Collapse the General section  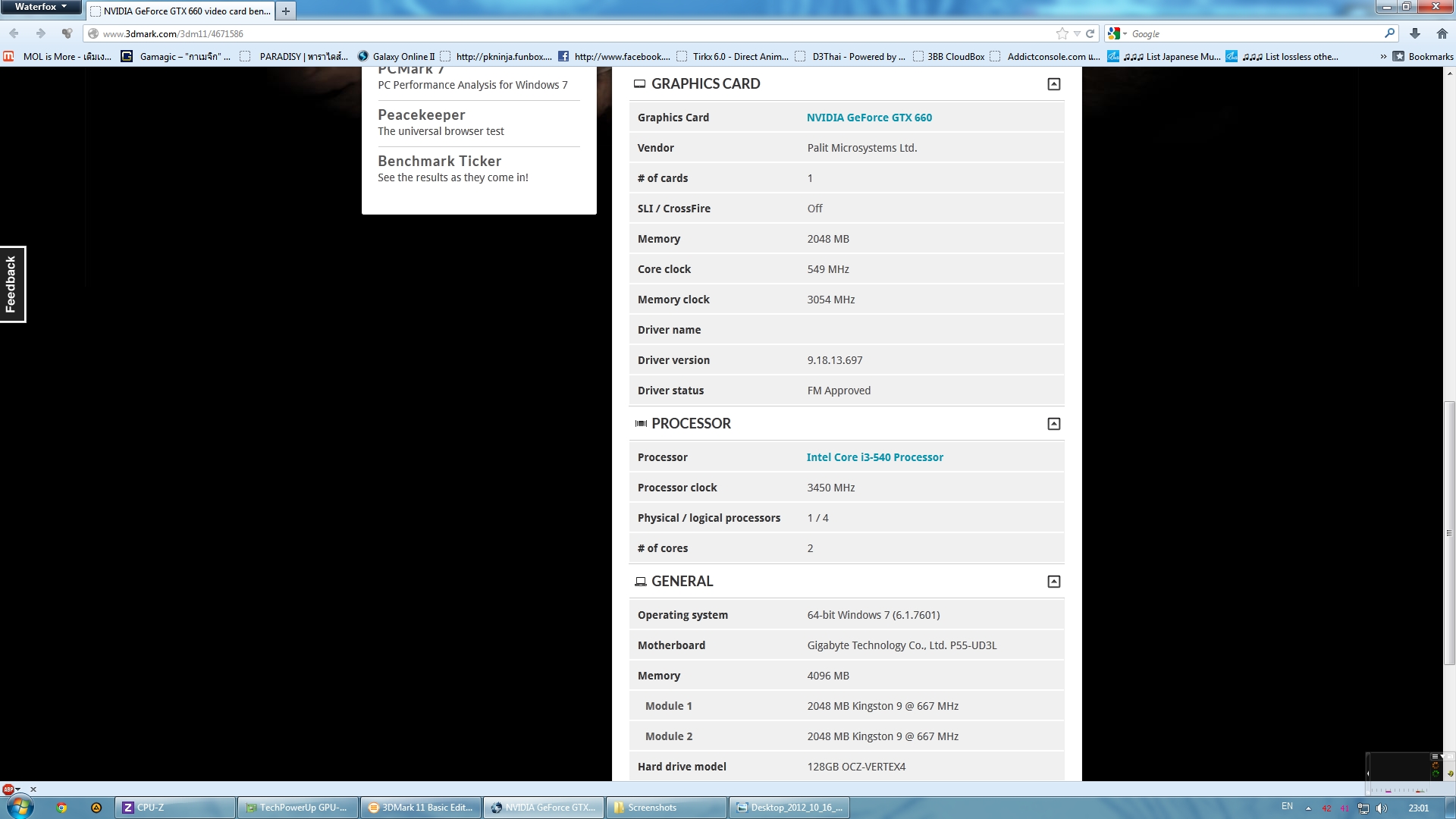point(1053,582)
